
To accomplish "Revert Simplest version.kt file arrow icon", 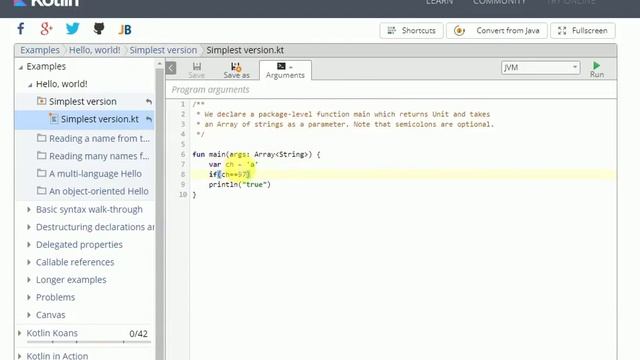I will click(x=149, y=119).
